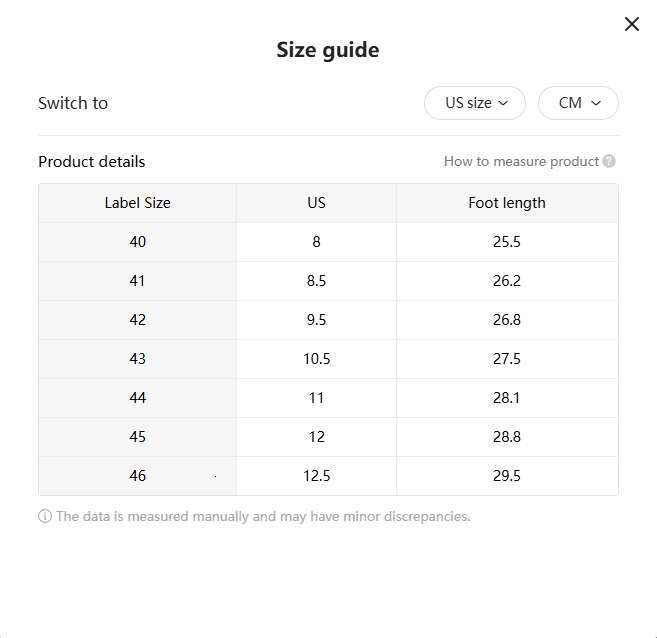Click the How to measure product link
The height and width of the screenshot is (638, 657).
pos(521,161)
